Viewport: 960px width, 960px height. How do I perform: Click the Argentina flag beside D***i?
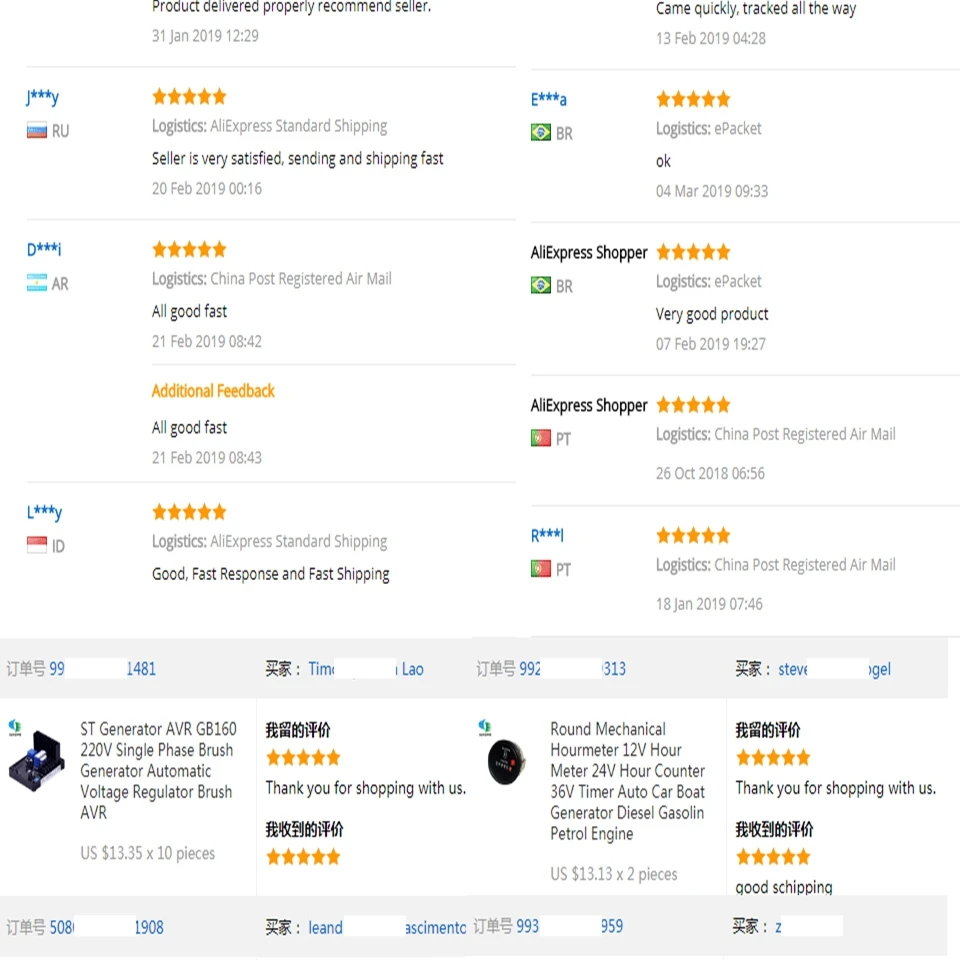[x=37, y=284]
